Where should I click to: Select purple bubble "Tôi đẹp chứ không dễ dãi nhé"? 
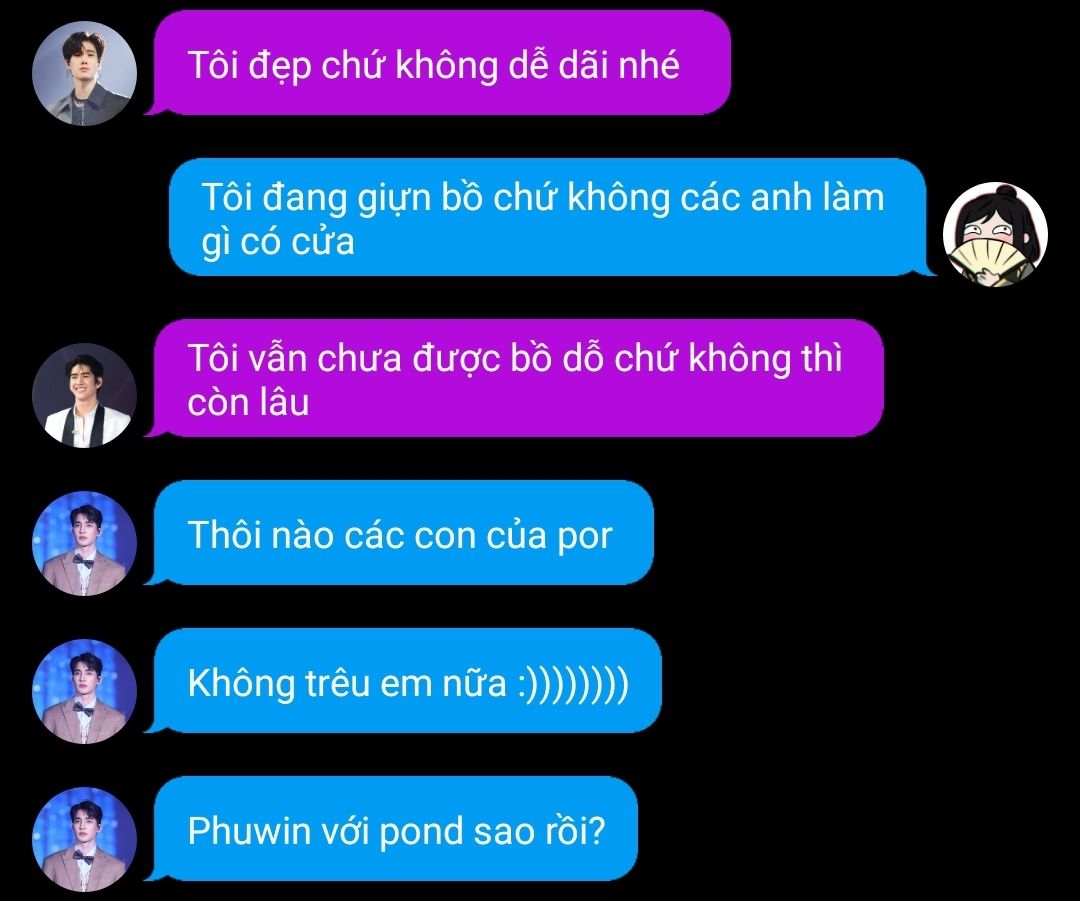[x=441, y=63]
